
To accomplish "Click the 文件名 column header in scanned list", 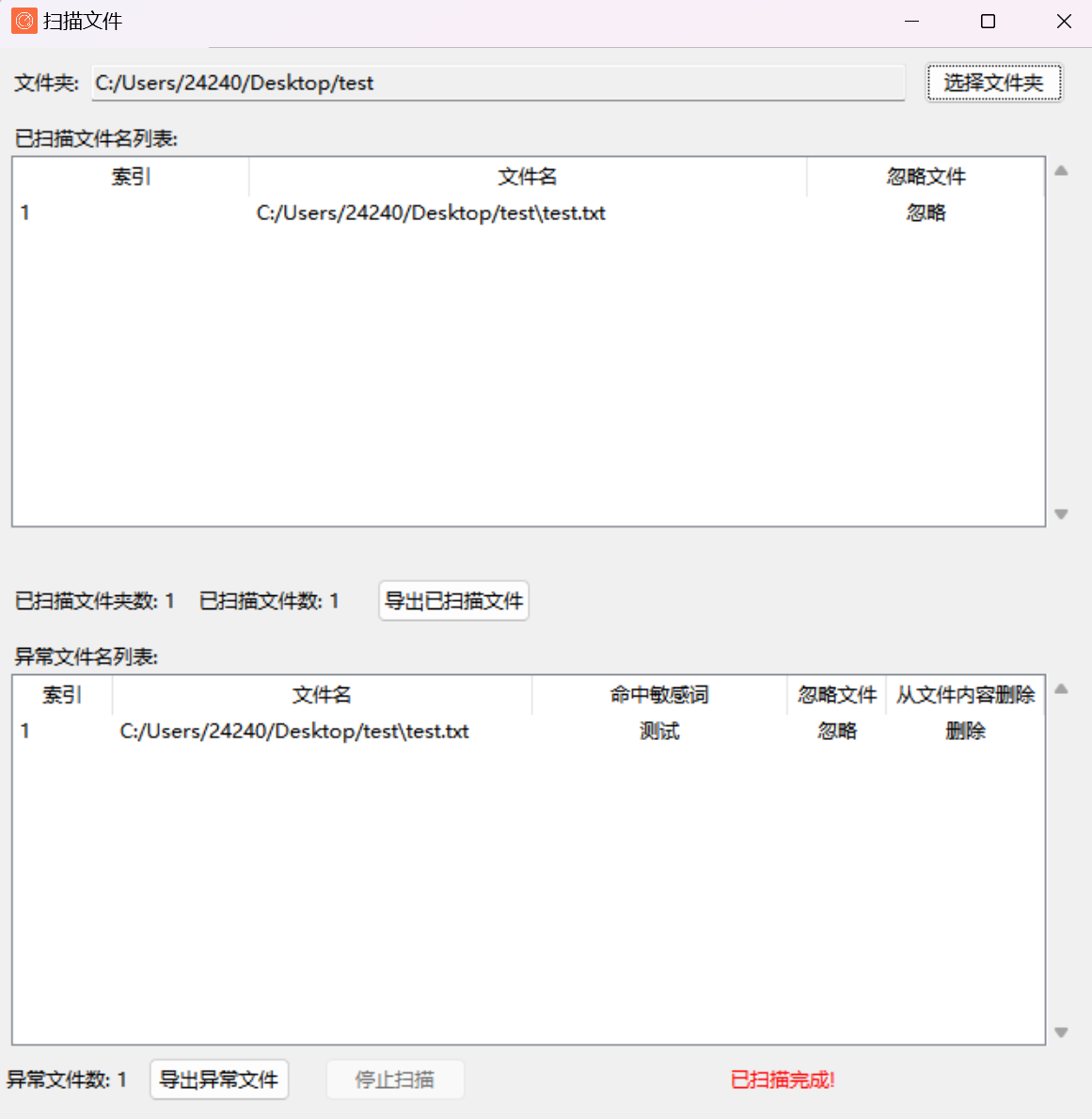I will (527, 176).
